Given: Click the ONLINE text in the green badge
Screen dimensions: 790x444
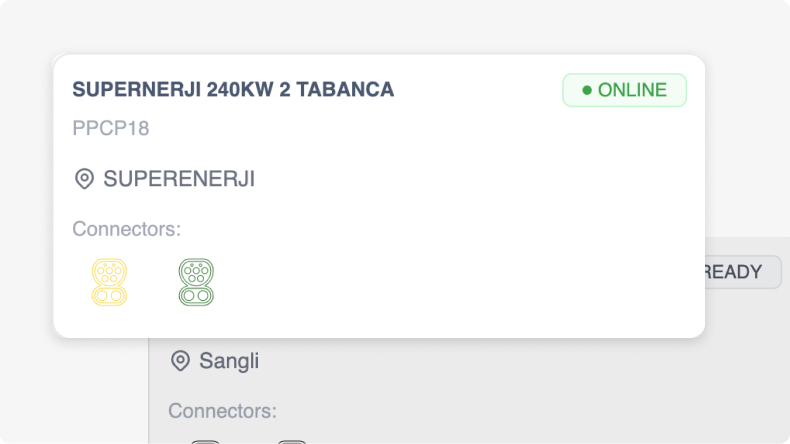Looking at the screenshot, I should click(632, 90).
